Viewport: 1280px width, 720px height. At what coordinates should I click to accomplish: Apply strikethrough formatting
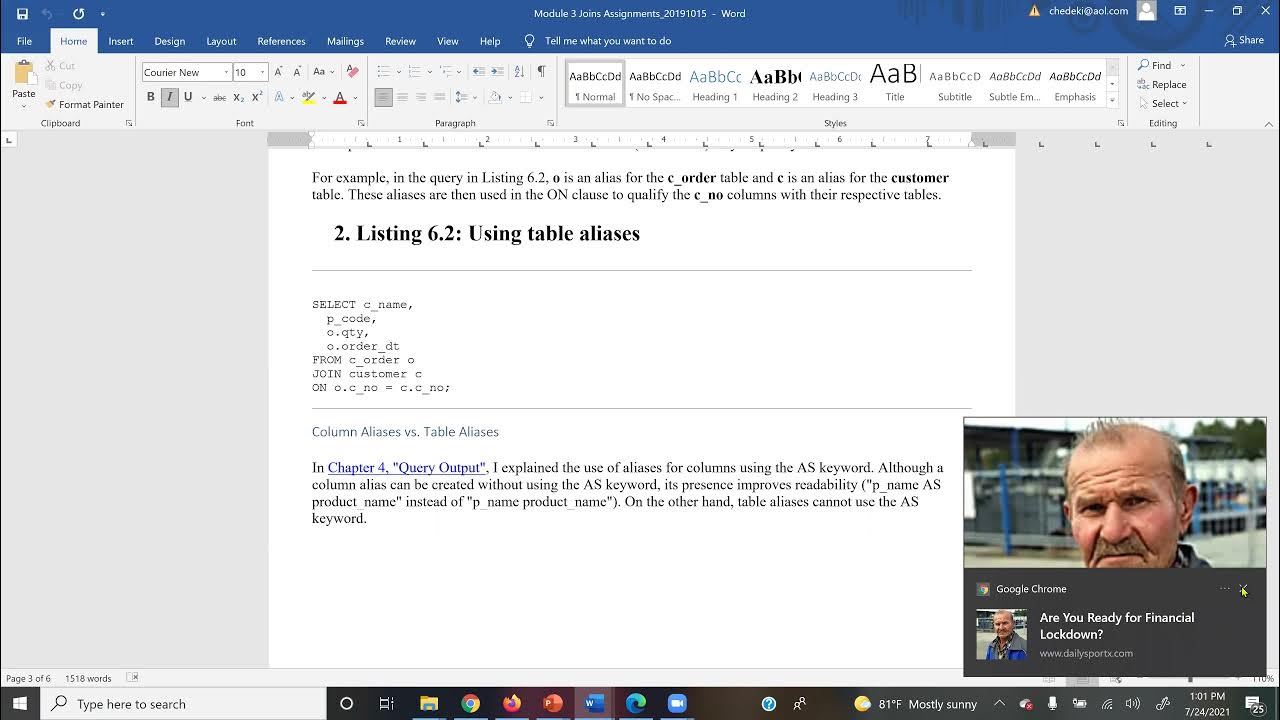220,97
